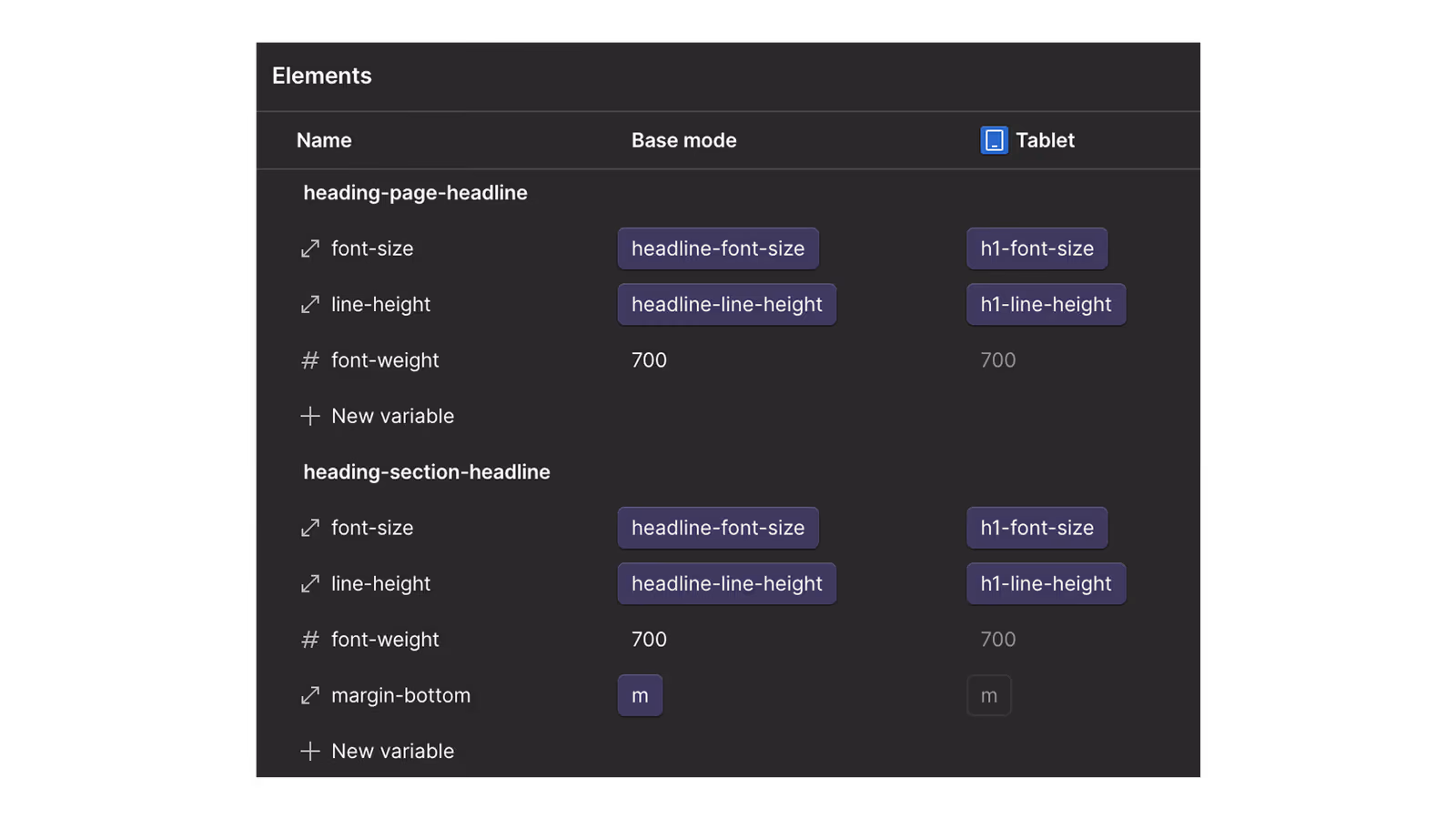
Task: Click the Elements panel title
Action: 322,76
